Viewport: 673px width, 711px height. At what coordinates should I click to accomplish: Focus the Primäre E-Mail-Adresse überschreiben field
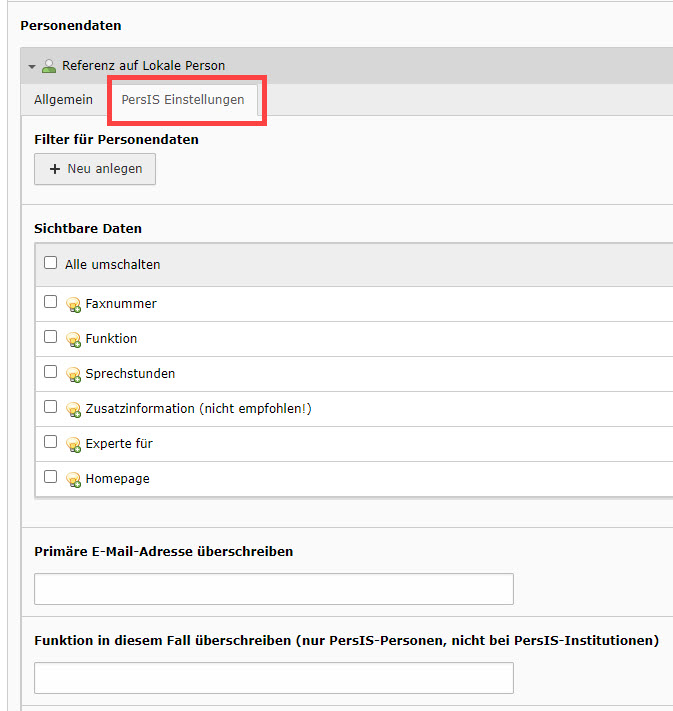click(273, 589)
